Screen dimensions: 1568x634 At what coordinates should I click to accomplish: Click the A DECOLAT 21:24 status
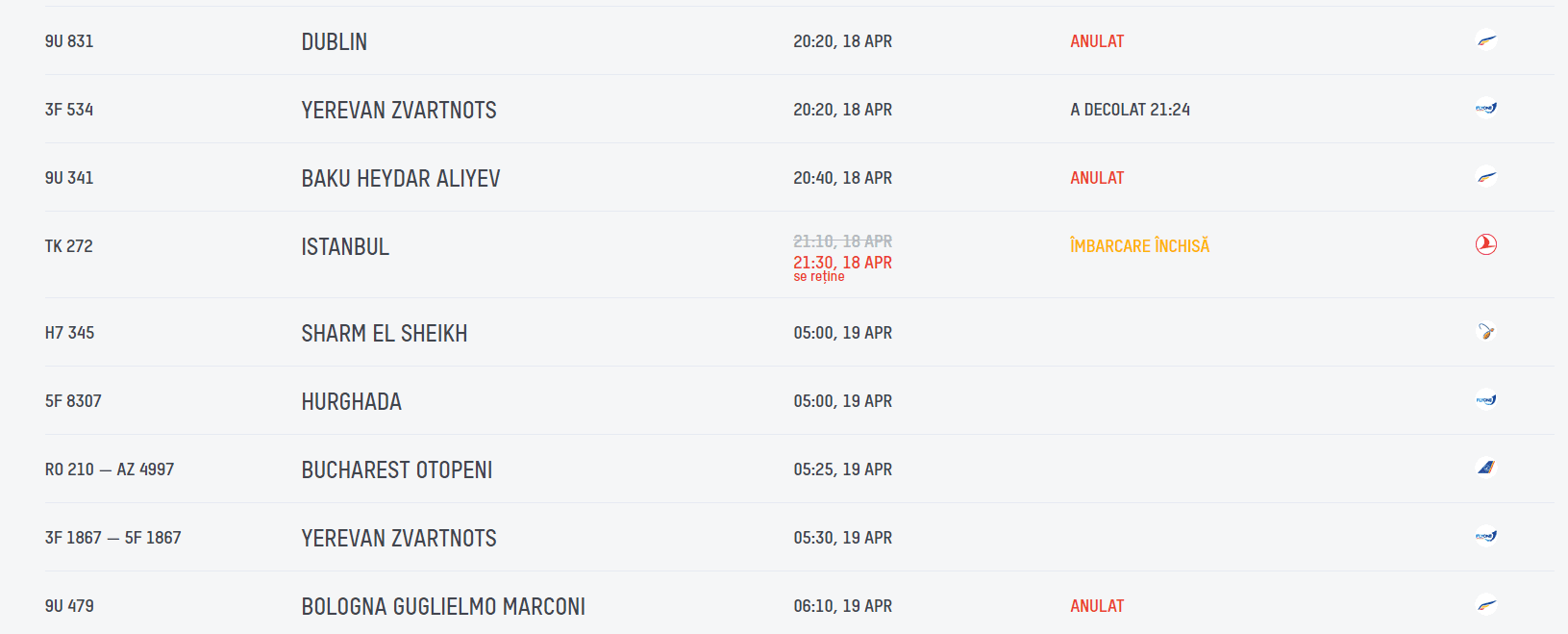[x=1130, y=110]
